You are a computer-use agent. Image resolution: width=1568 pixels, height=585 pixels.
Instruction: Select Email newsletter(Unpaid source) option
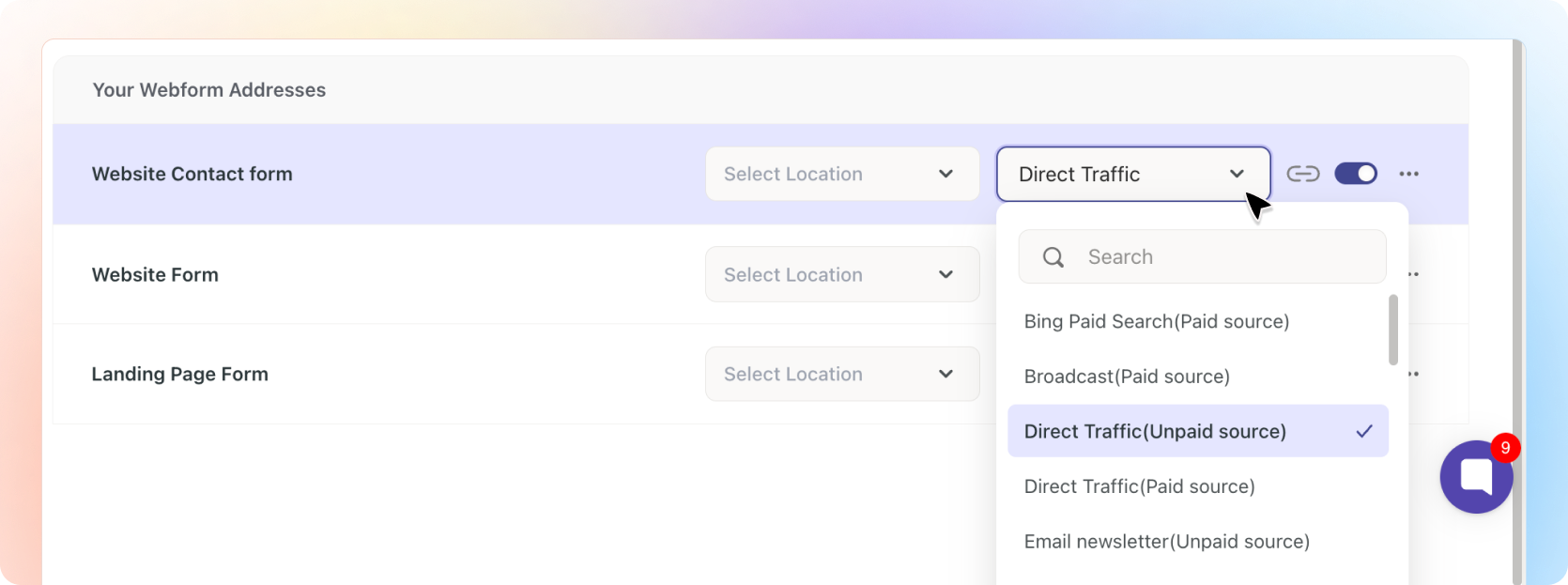1166,542
